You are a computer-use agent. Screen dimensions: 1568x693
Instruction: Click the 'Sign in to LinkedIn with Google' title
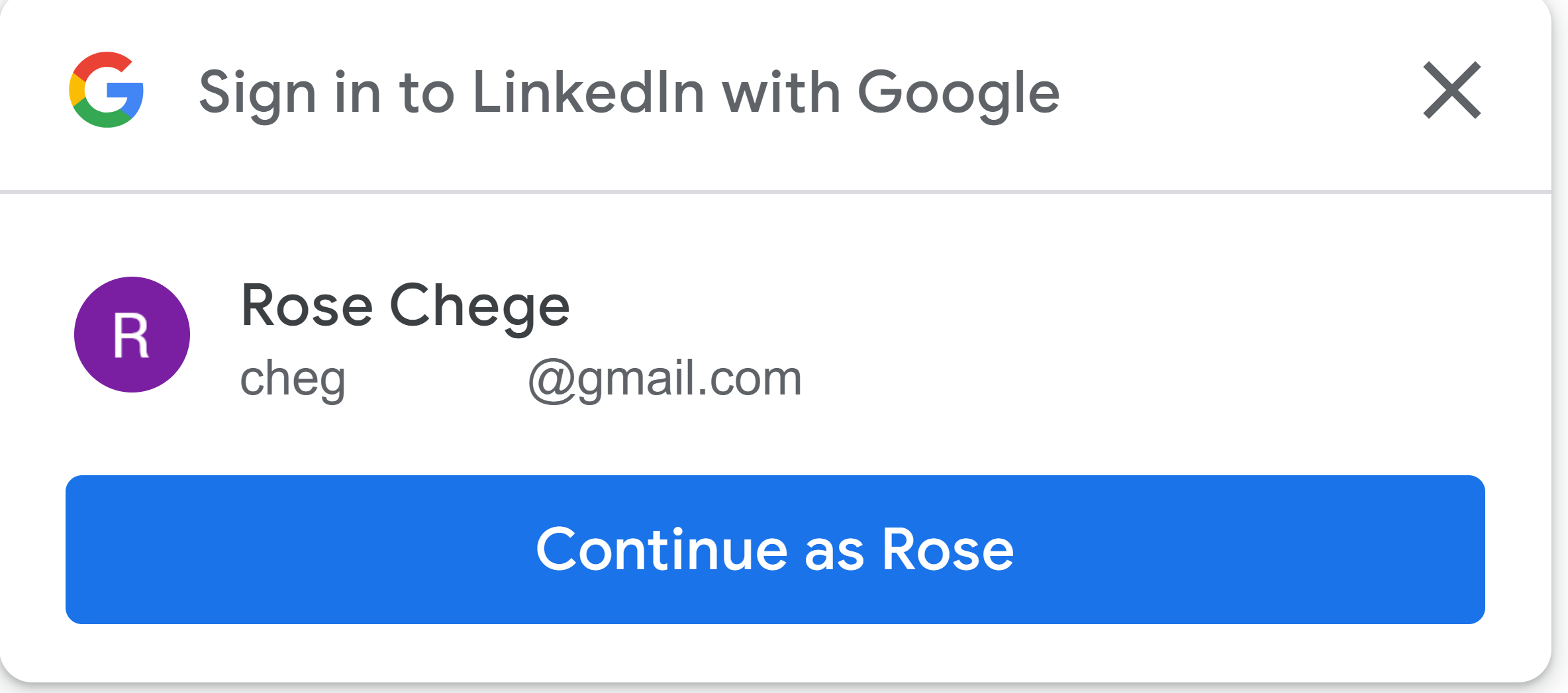[x=629, y=93]
